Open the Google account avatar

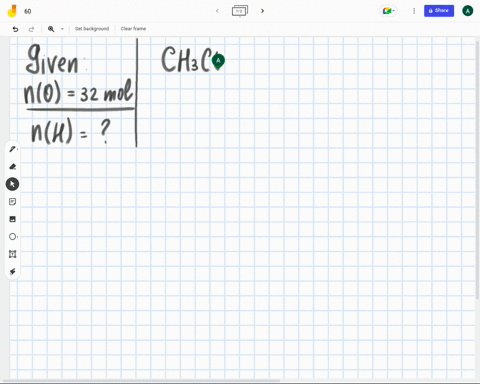click(467, 11)
